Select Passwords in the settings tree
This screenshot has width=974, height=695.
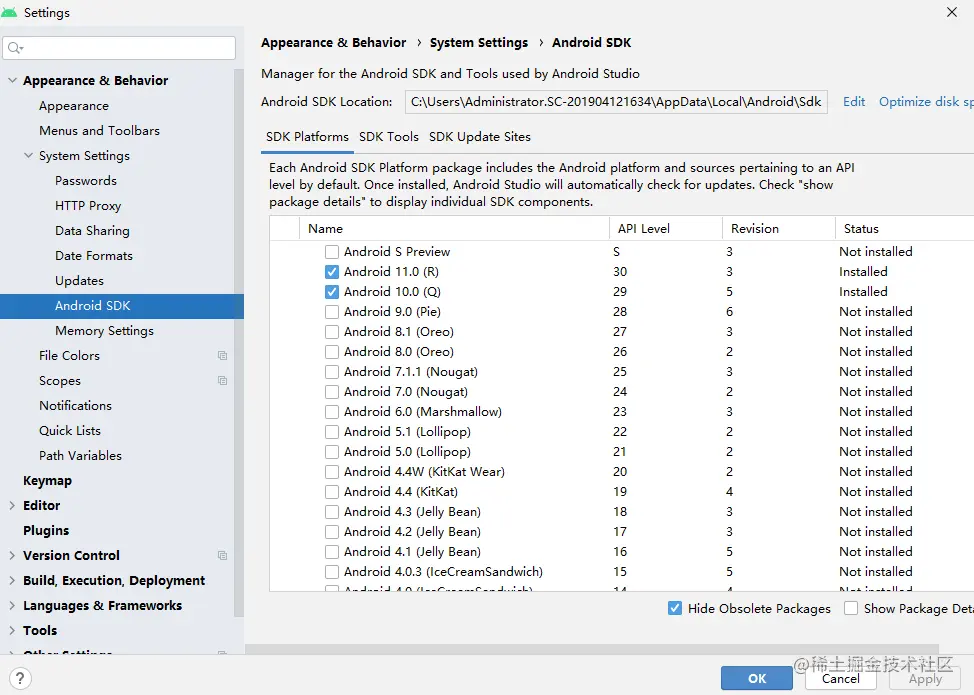(x=86, y=181)
